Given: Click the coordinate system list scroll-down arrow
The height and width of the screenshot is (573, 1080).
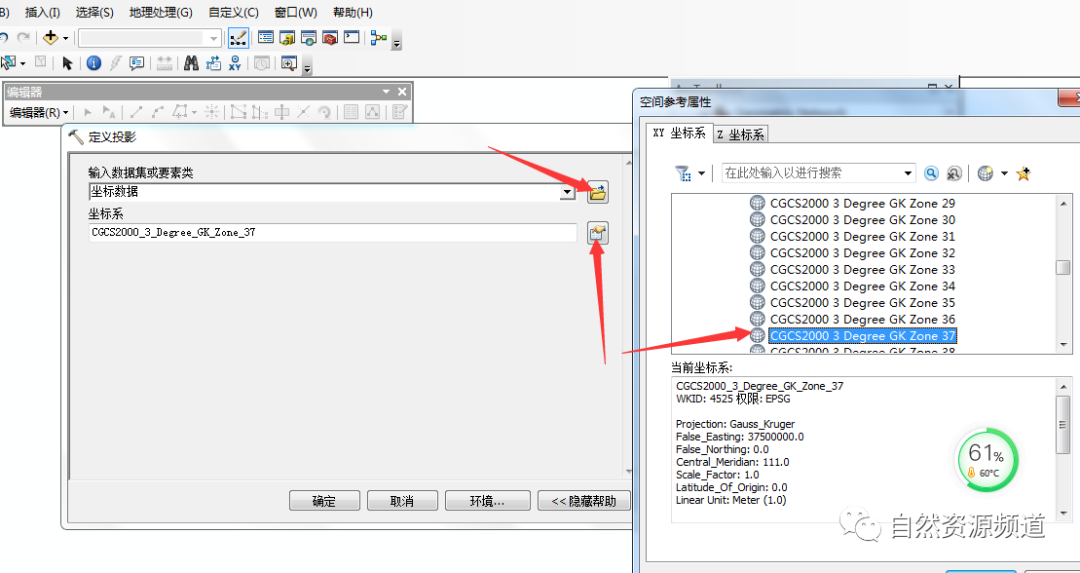Looking at the screenshot, I should point(1063,344).
